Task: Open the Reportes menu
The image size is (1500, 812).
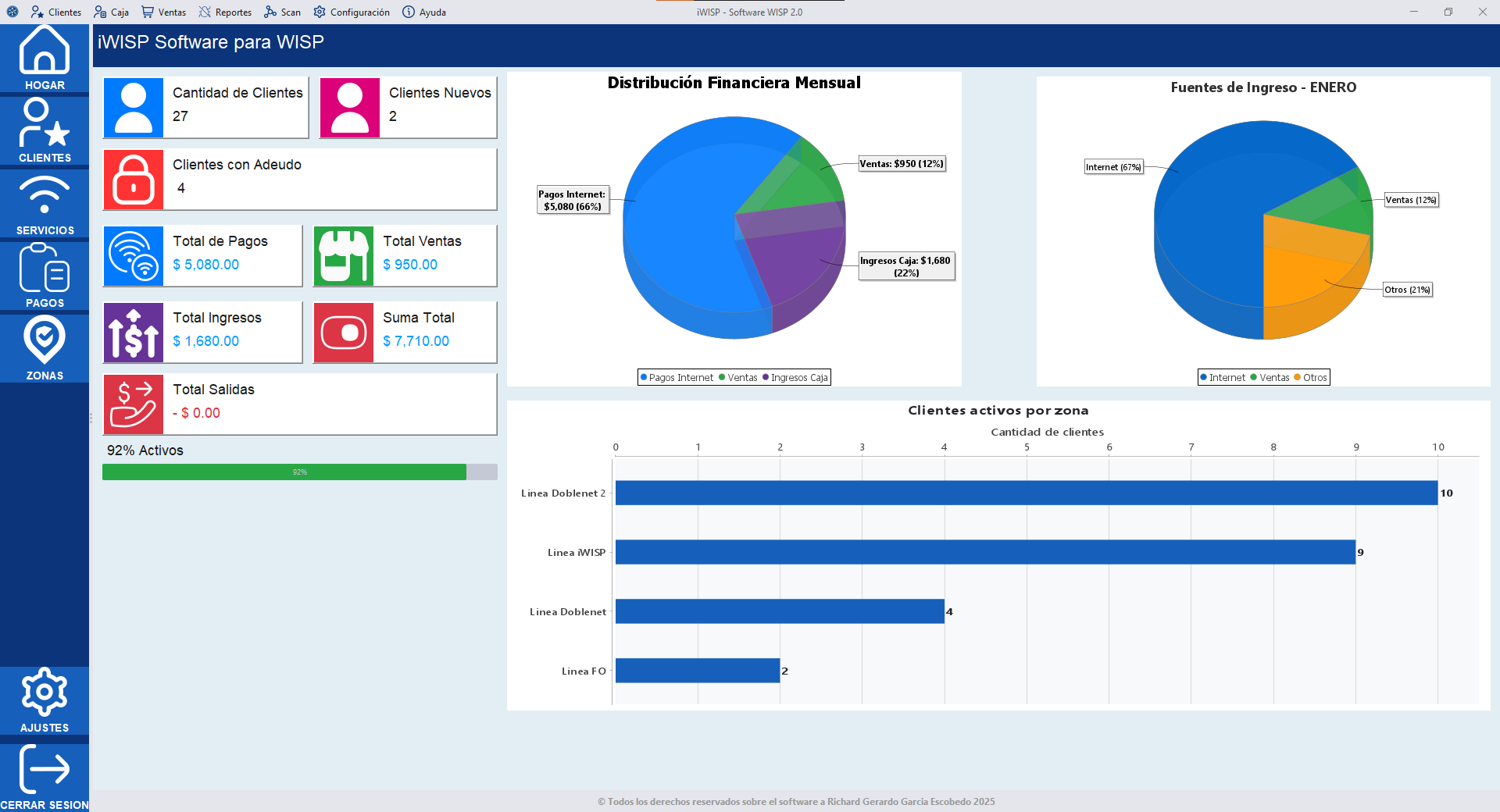Action: pyautogui.click(x=225, y=12)
